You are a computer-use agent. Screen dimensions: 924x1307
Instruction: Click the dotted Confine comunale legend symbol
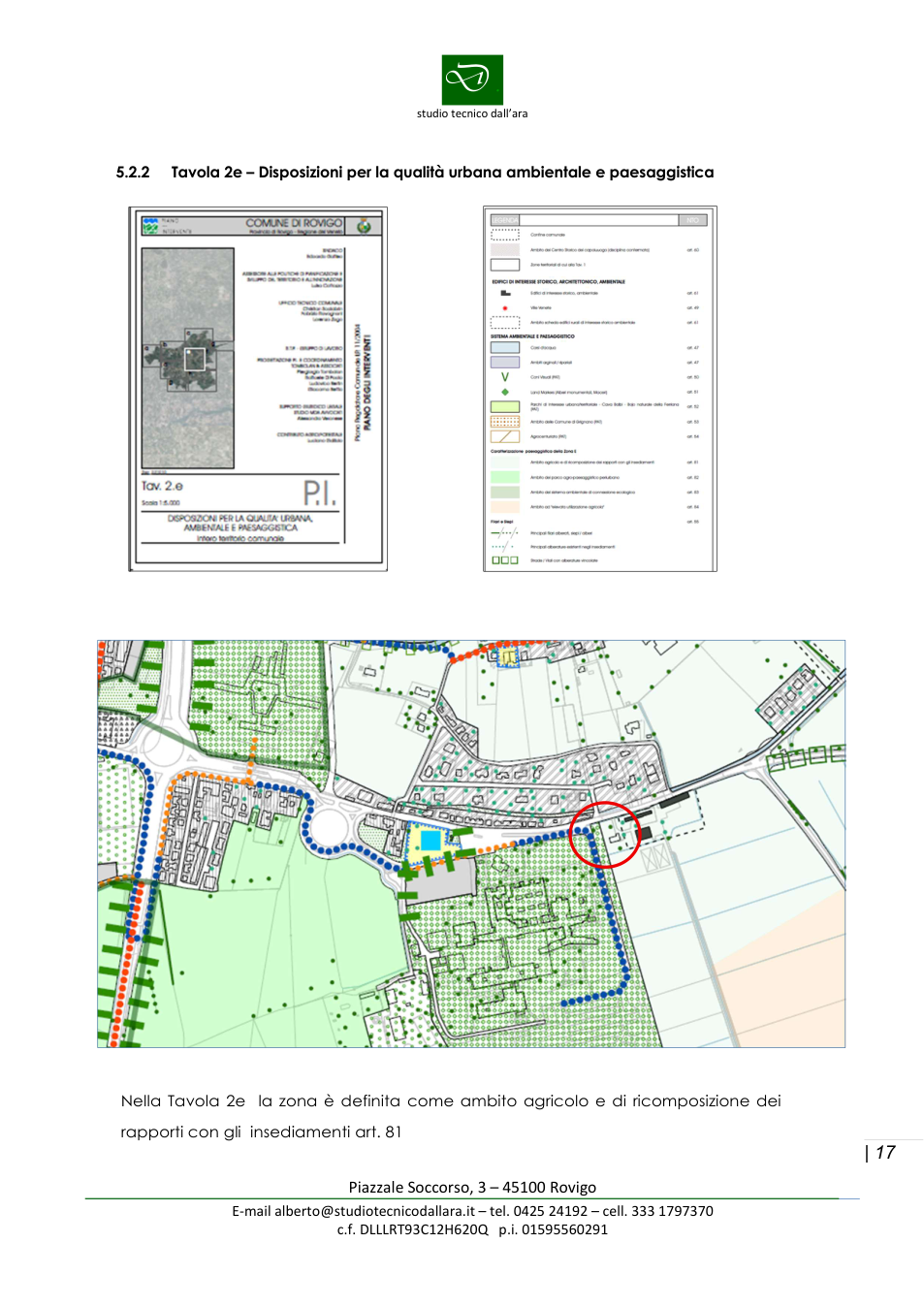[505, 235]
